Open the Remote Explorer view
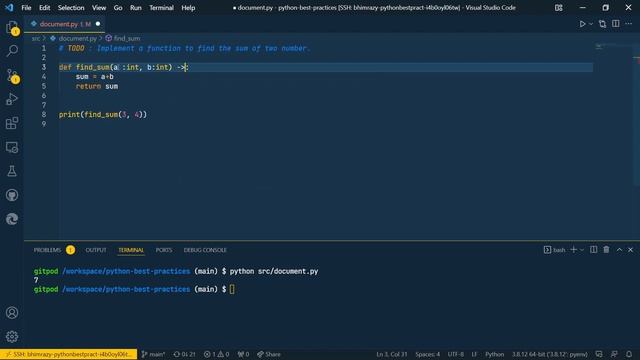This screenshot has height=360, width=640. click(x=12, y=147)
